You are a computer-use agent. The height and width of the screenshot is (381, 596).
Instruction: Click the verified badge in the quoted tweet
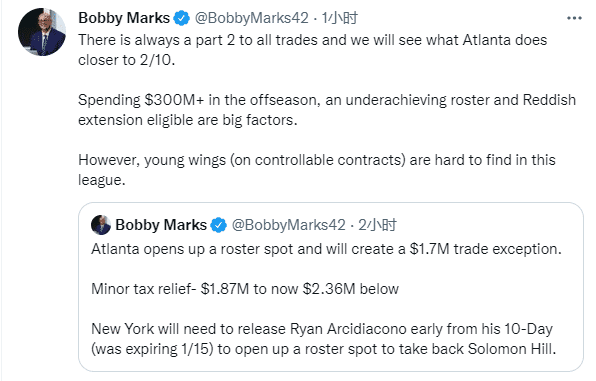219,225
